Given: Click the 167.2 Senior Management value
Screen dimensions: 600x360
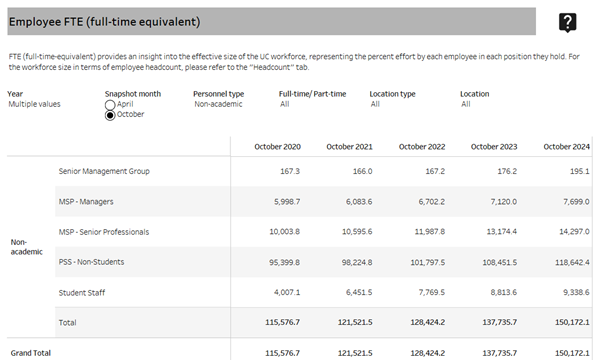Looking at the screenshot, I should tap(435, 171).
